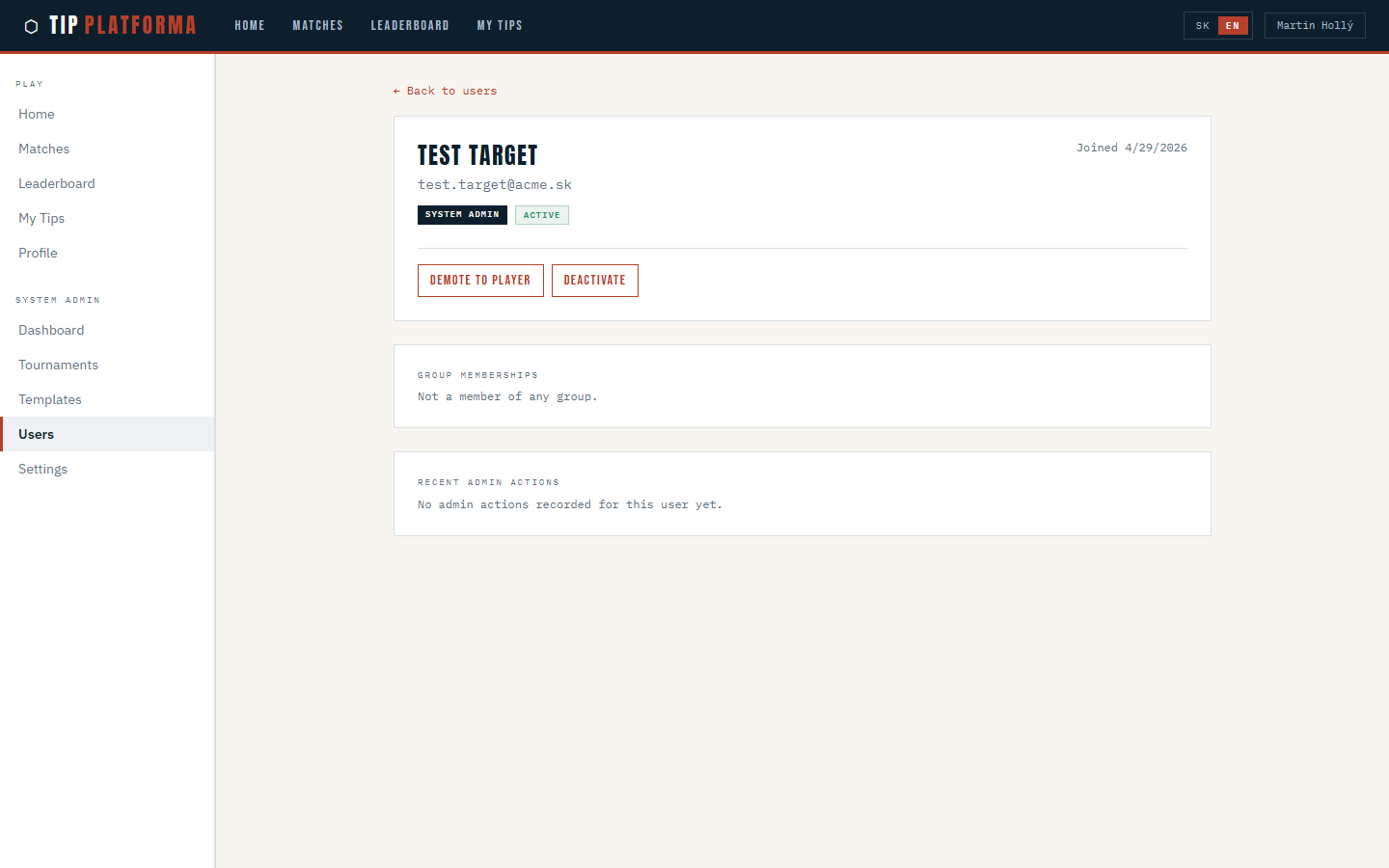1389x868 pixels.
Task: Click the test.target@acme.sk email address
Action: click(x=495, y=184)
